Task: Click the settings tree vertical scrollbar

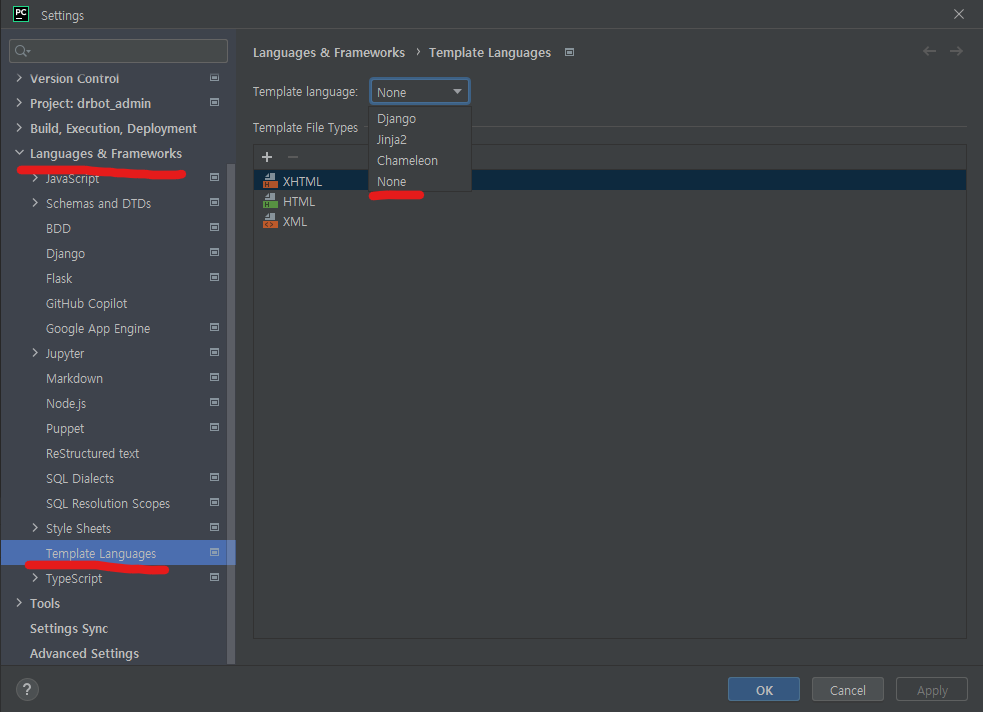Action: coord(231,414)
